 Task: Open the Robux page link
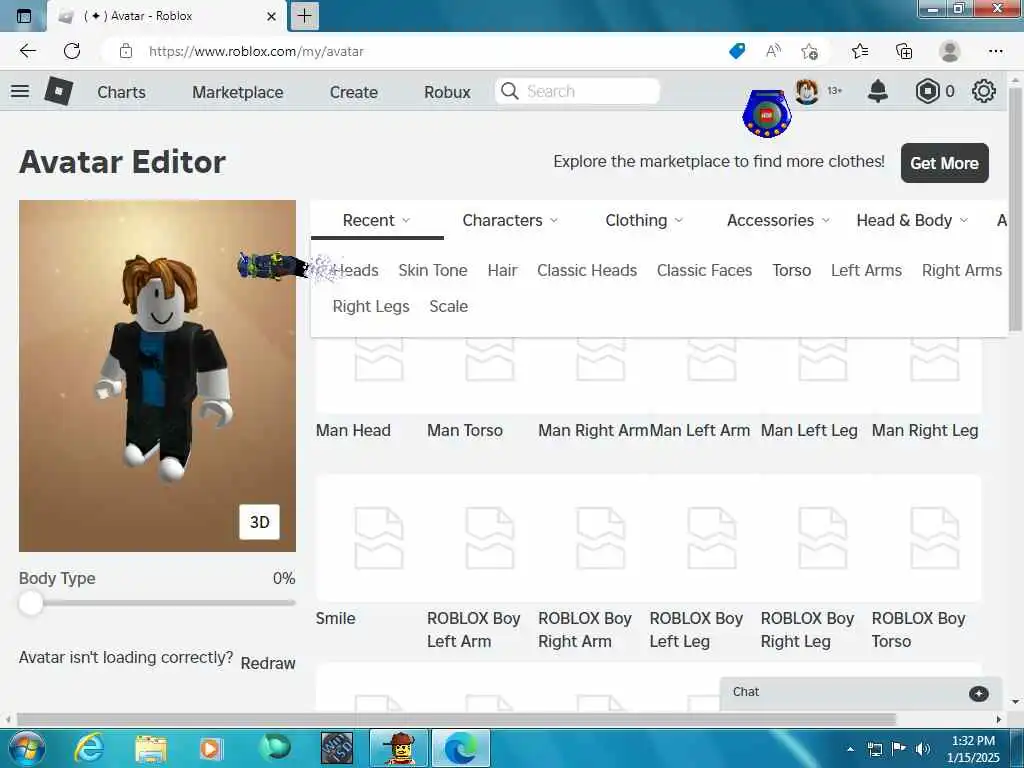[447, 92]
